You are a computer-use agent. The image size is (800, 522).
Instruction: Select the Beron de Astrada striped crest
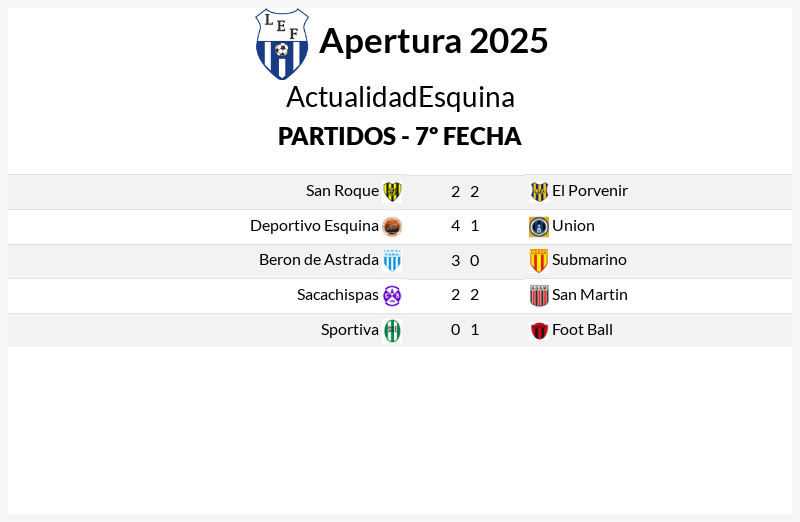pos(392,261)
